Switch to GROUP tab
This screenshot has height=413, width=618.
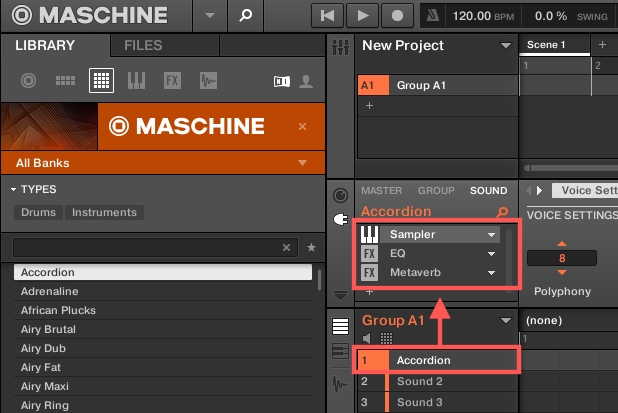pyautogui.click(x=436, y=190)
